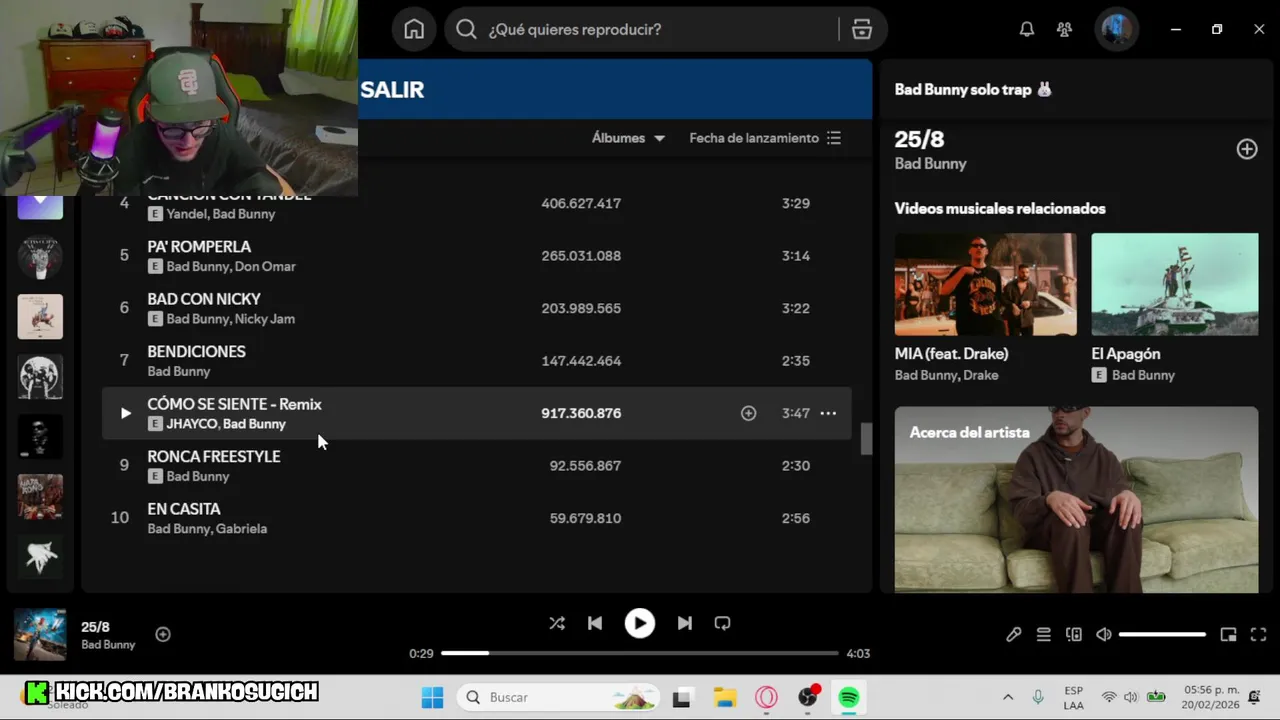Select PA' ROMPERLA track title
The width and height of the screenshot is (1280, 720).
pyautogui.click(x=199, y=246)
